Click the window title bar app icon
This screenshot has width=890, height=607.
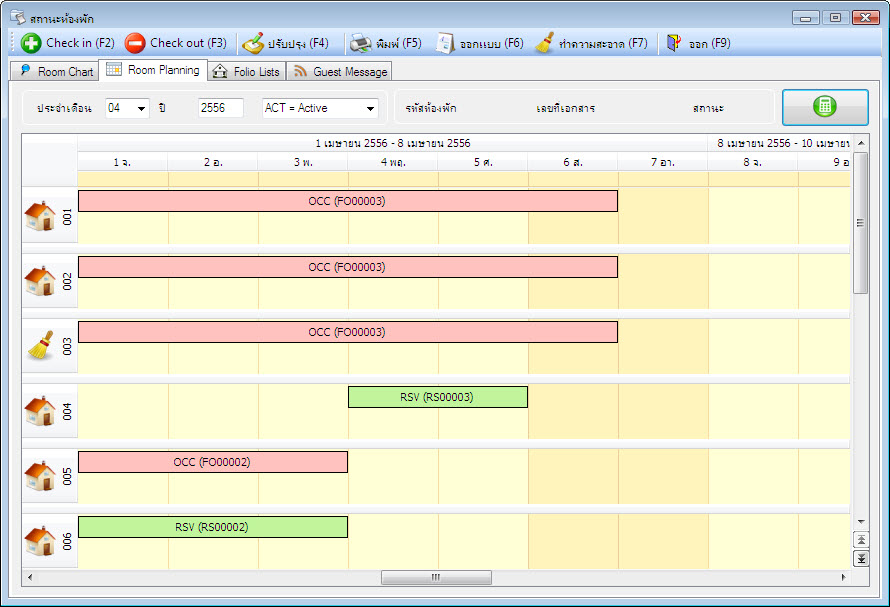(18, 18)
